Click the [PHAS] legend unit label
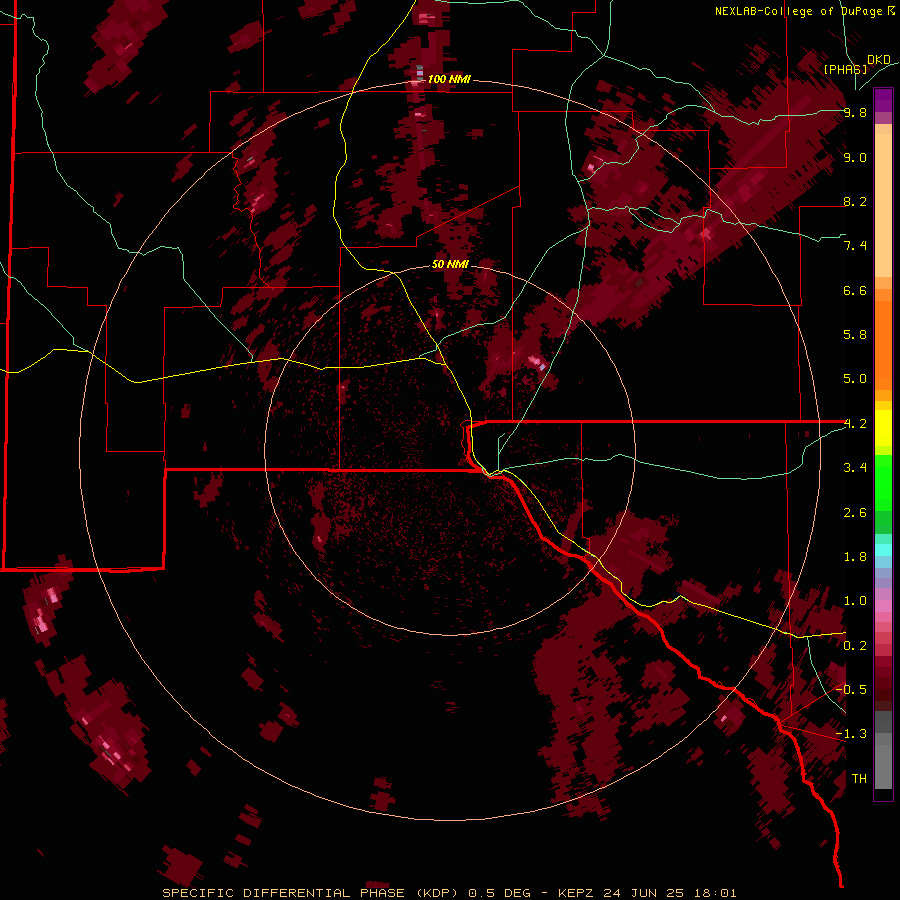This screenshot has height=900, width=900. [x=845, y=69]
